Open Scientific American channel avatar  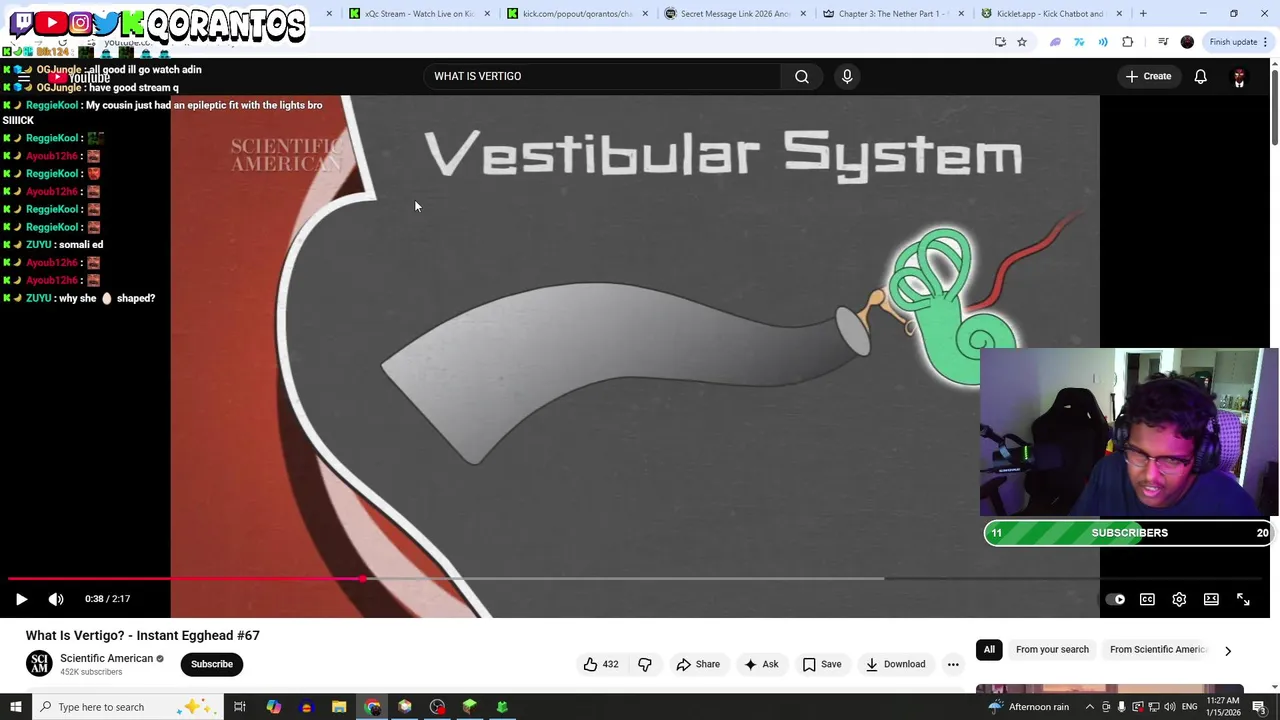tap(39, 664)
